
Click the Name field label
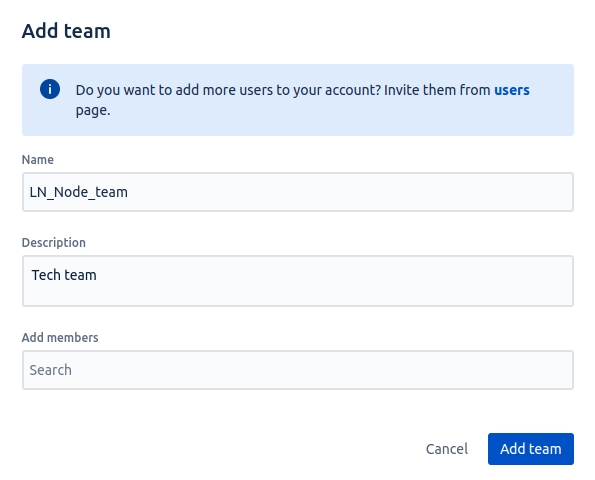coord(38,160)
